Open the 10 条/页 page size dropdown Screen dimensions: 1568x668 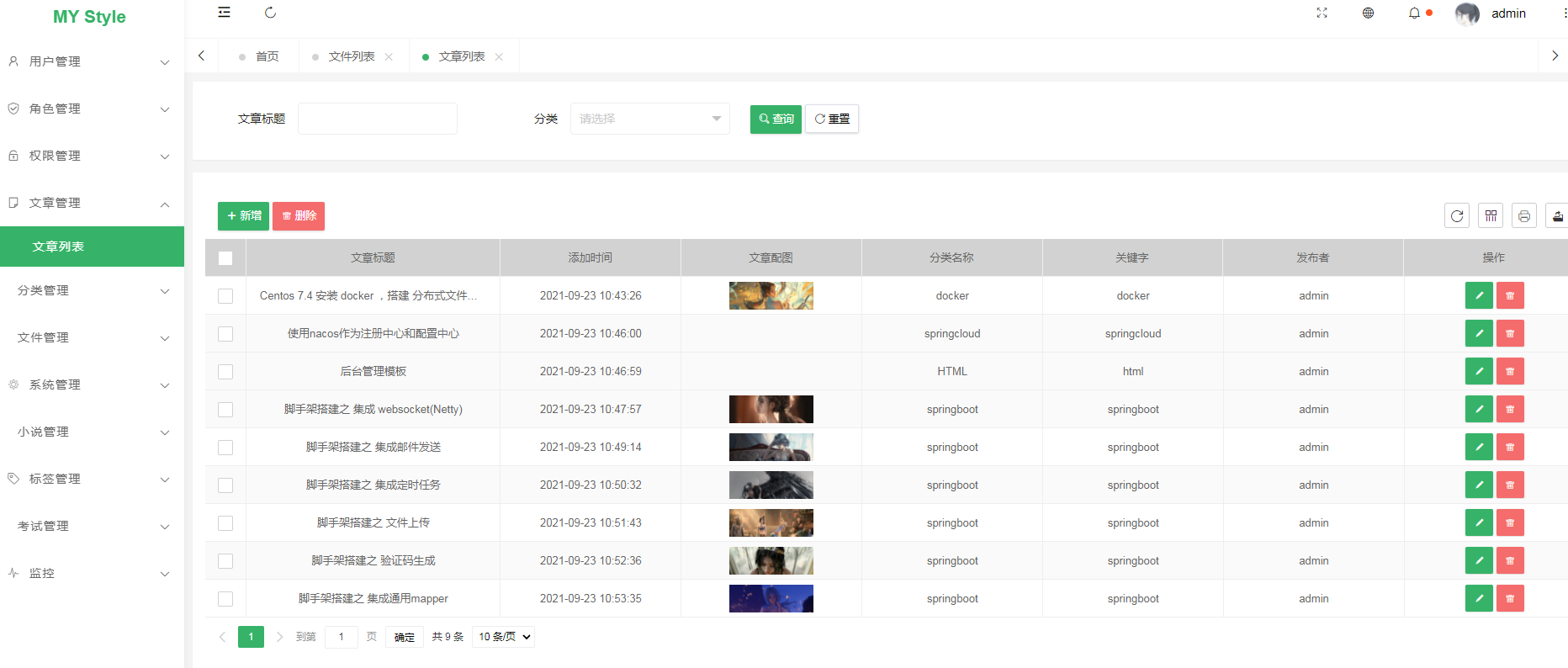(x=504, y=637)
